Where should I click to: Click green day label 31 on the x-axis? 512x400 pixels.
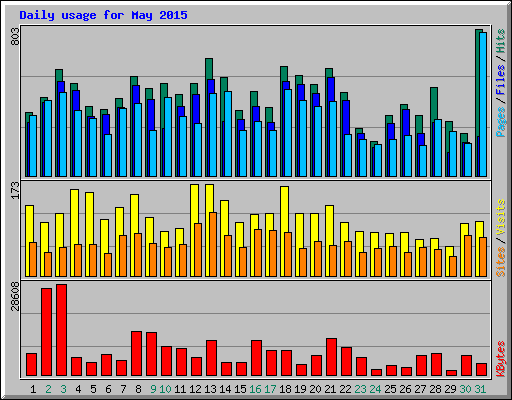[x=480, y=389]
